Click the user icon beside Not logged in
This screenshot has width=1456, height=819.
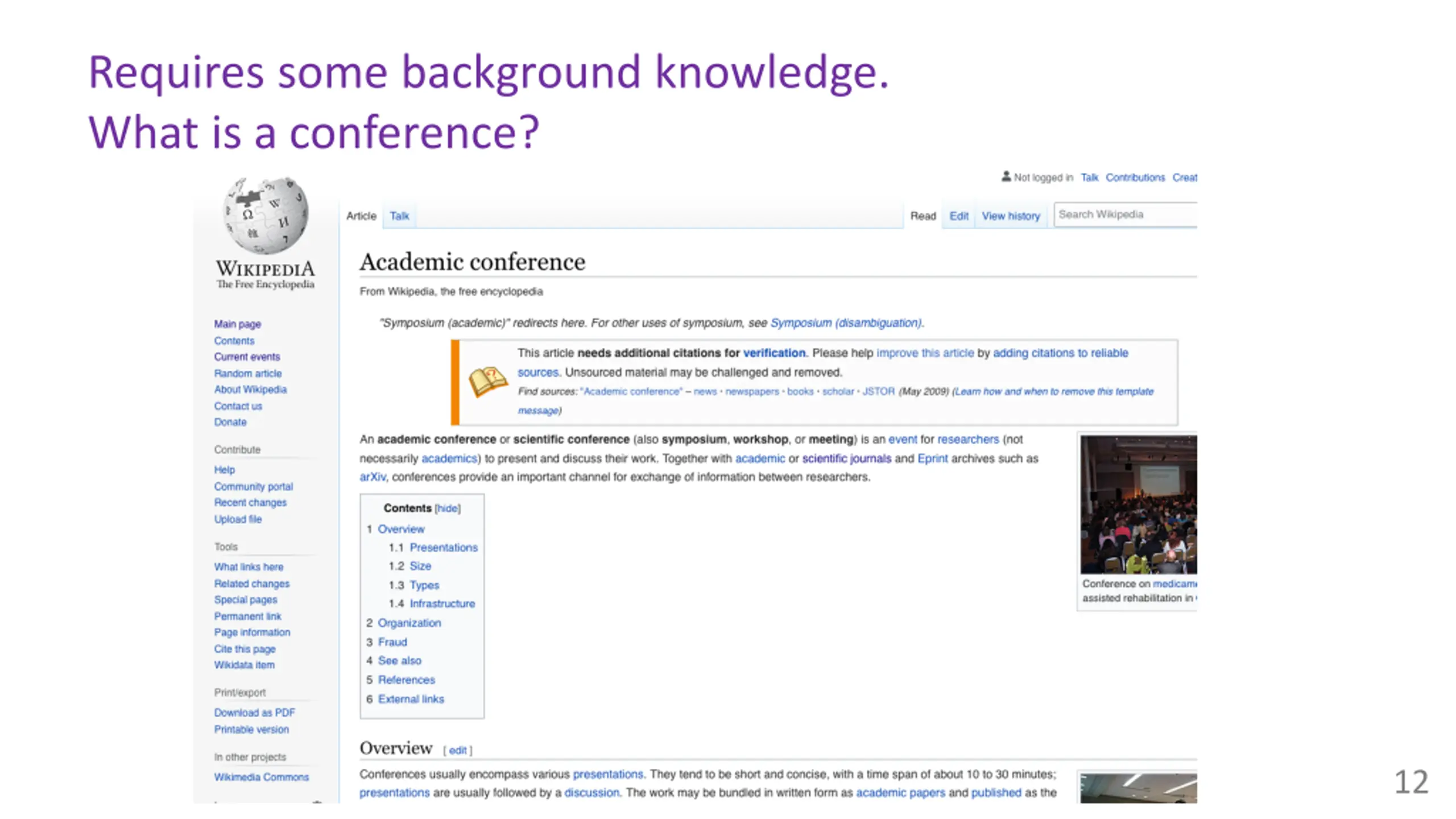point(1006,177)
